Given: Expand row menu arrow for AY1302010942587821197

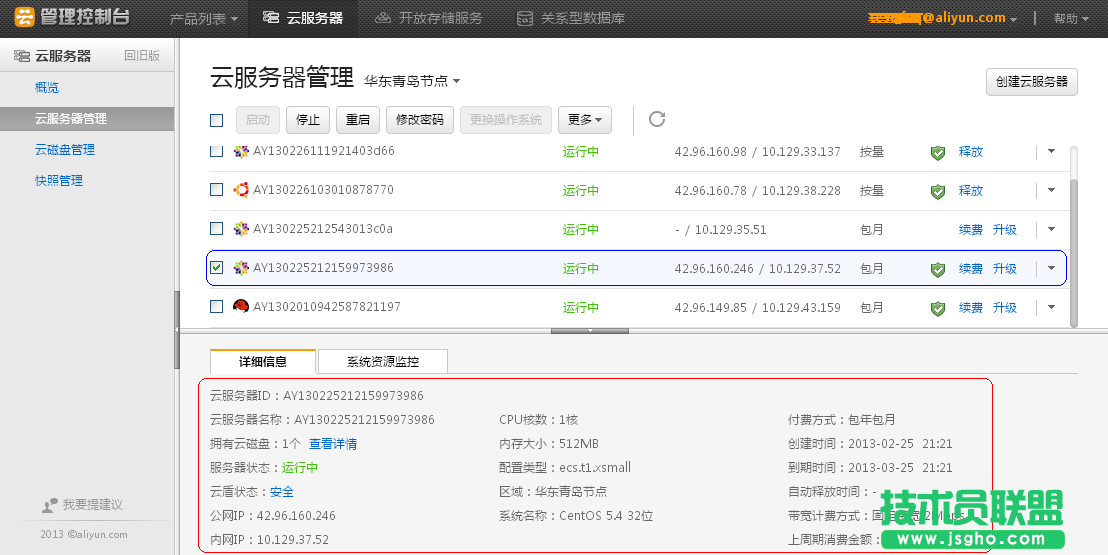Looking at the screenshot, I should click(1051, 307).
